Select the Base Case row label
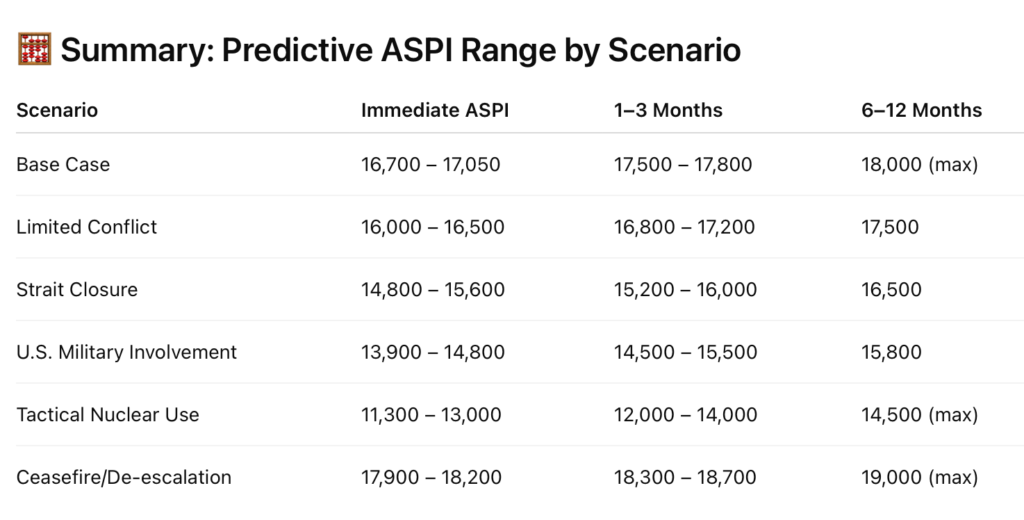1024x520 pixels. 63,165
